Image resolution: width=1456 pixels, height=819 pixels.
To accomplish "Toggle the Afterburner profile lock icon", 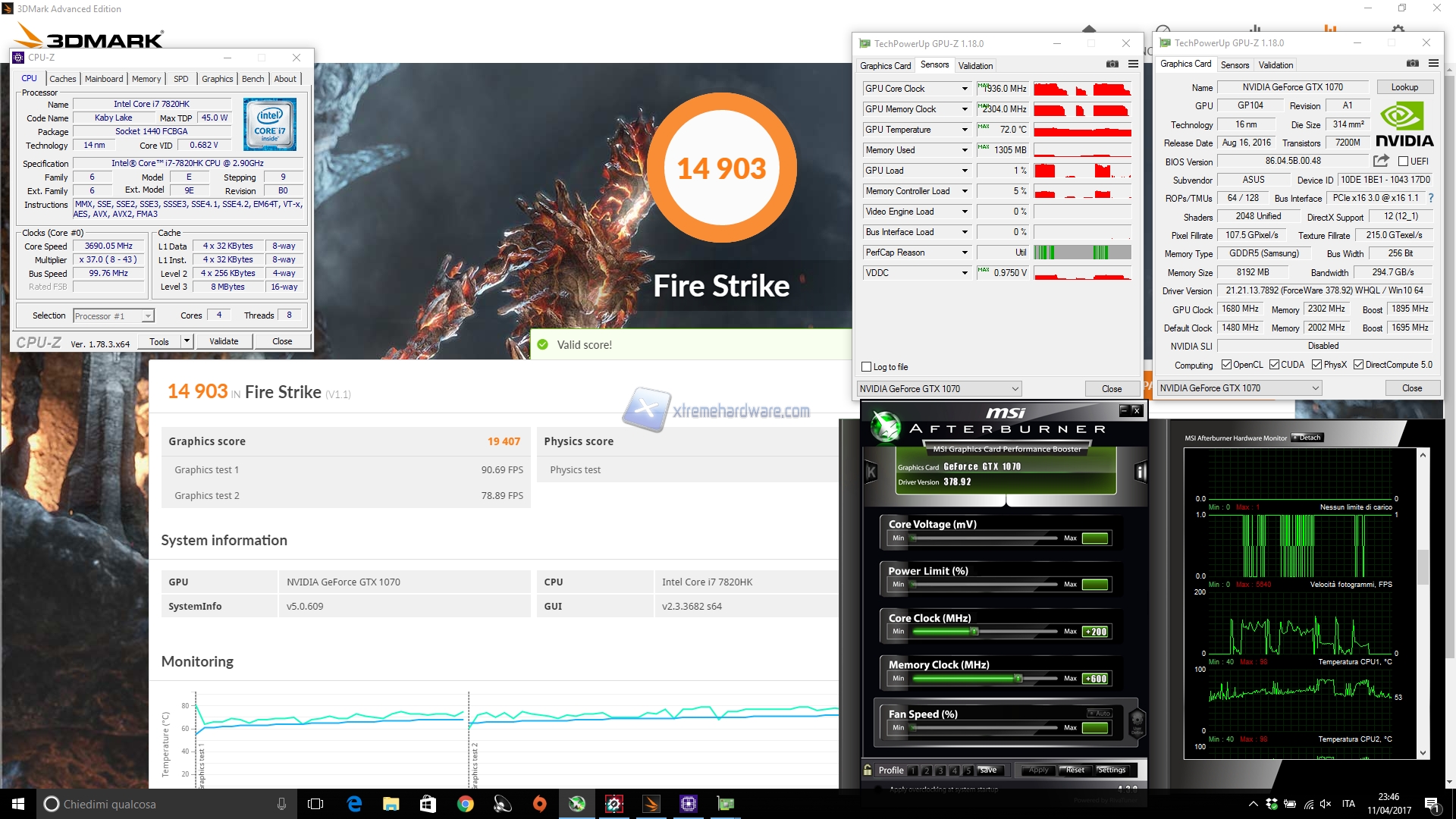I will pyautogui.click(x=868, y=770).
